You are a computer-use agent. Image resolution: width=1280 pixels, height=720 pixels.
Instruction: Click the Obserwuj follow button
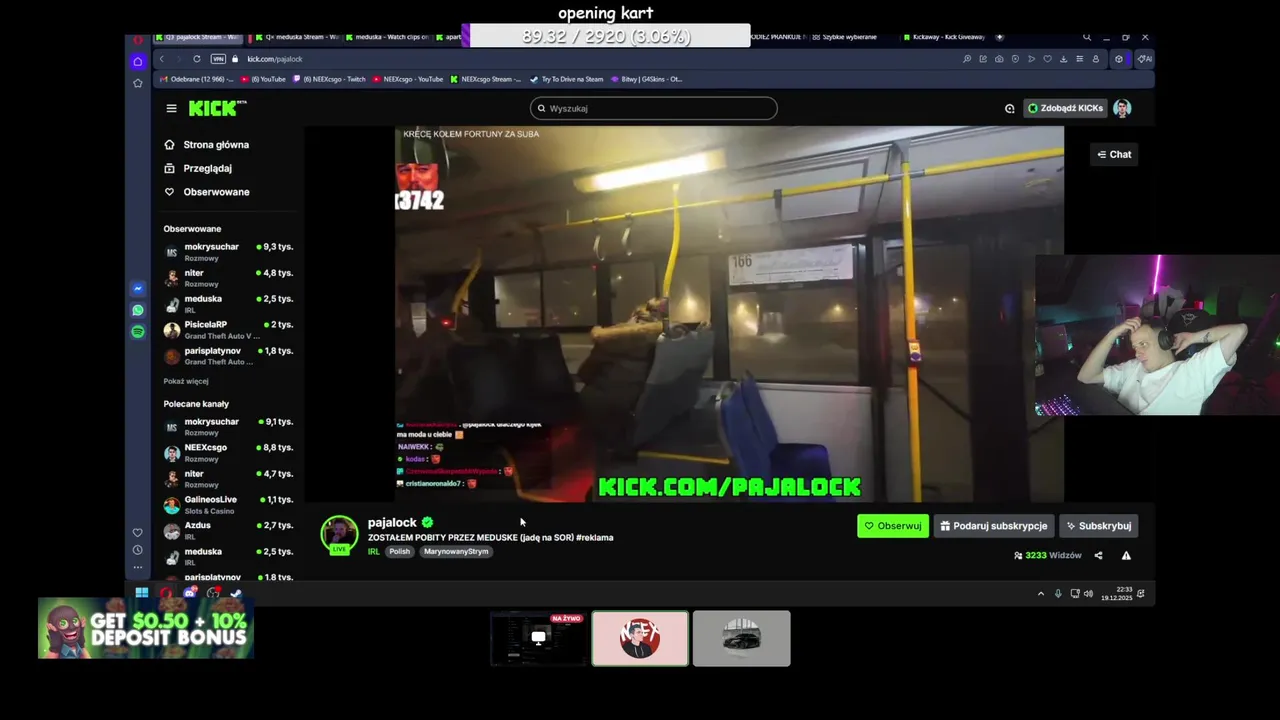[892, 526]
